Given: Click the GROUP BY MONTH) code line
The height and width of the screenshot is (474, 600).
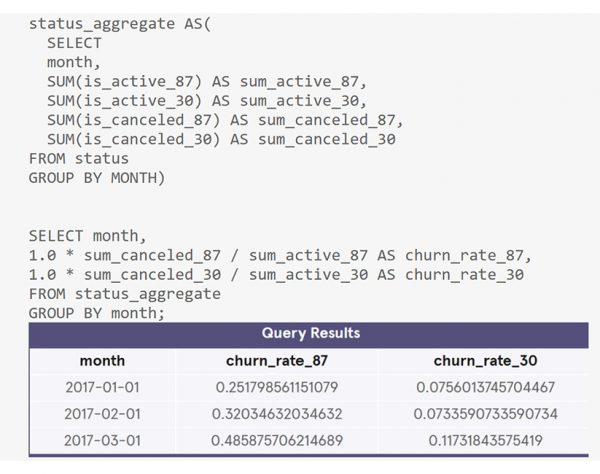Looking at the screenshot, I should pyautogui.click(x=95, y=177).
